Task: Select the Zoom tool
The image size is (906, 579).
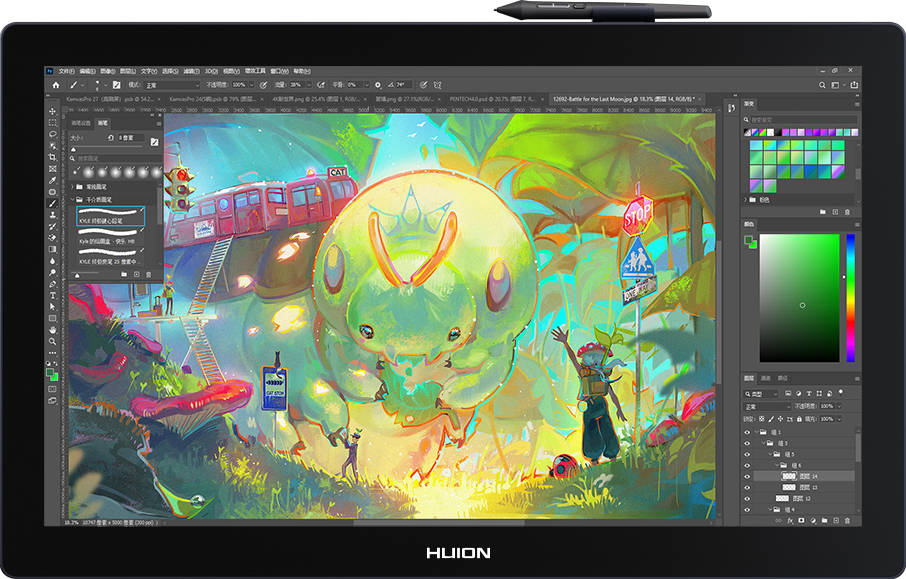Action: [53, 342]
